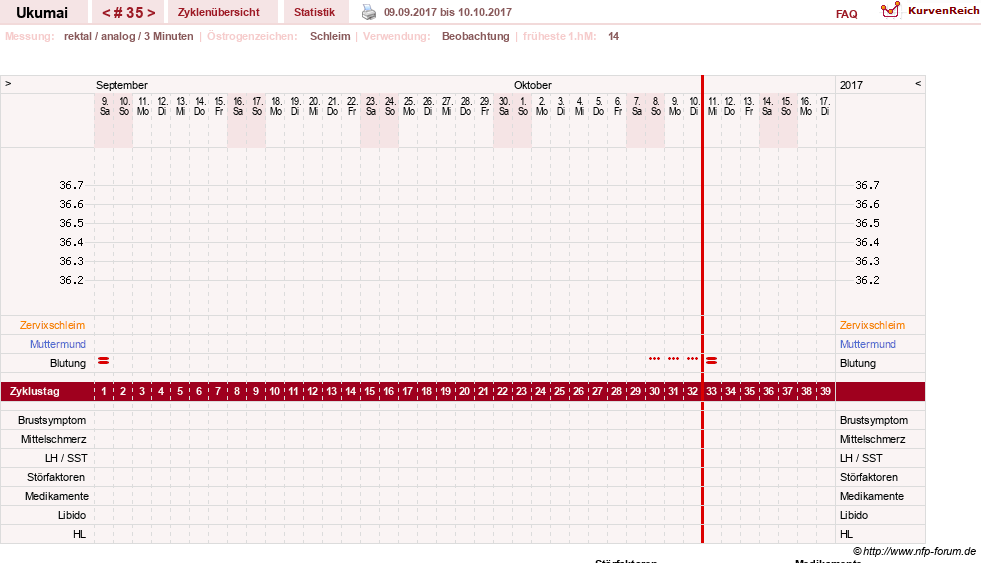Click the left 36.2 temperature label
Screen dimensions: 981x563
click(x=71, y=280)
